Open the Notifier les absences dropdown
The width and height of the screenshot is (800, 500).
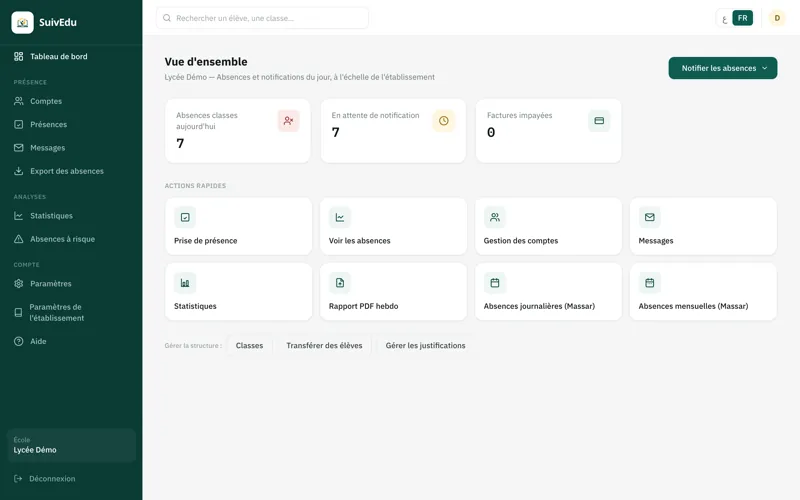723,68
